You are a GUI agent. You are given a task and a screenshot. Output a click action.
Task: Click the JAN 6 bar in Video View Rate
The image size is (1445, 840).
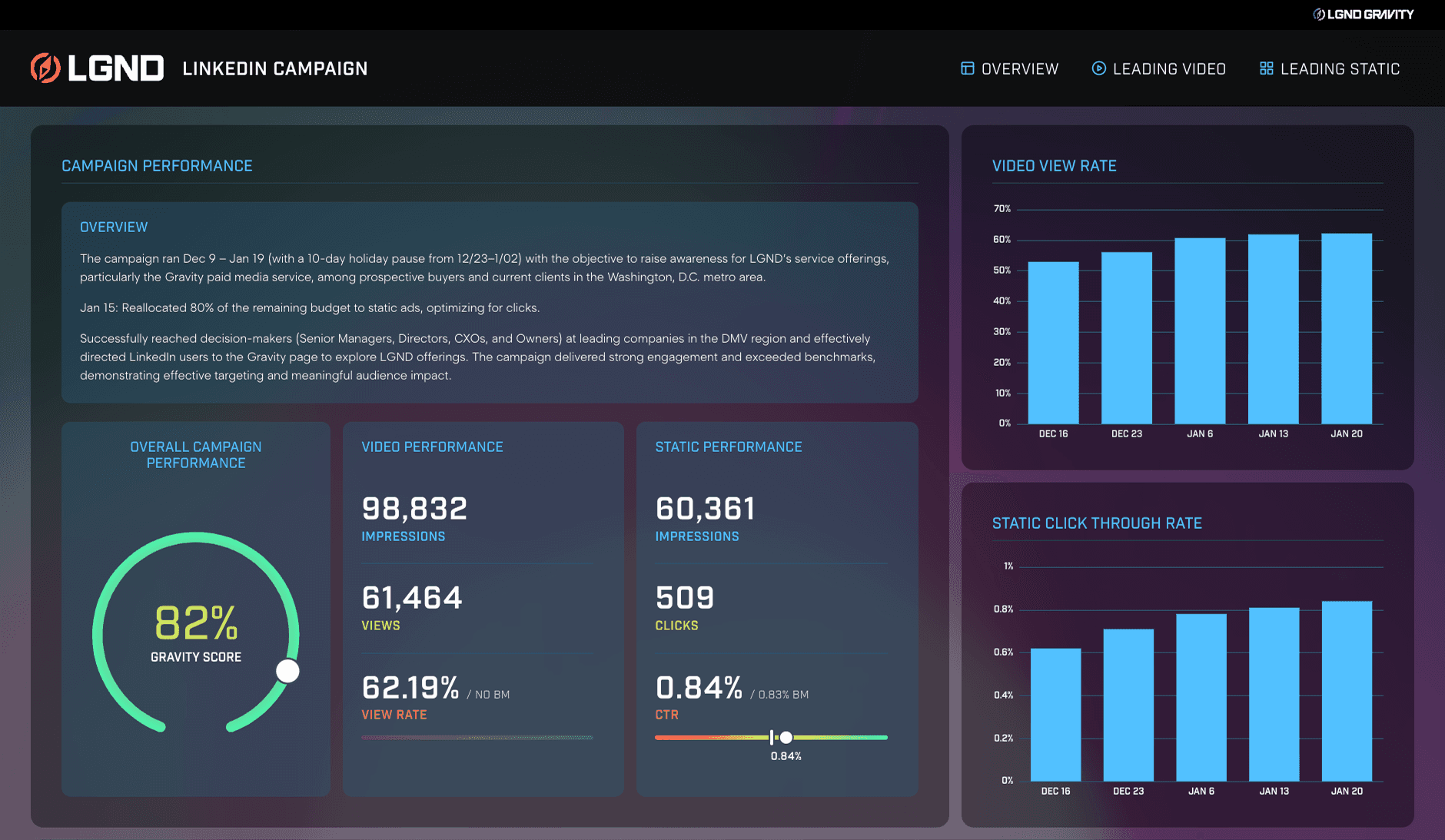(1200, 330)
